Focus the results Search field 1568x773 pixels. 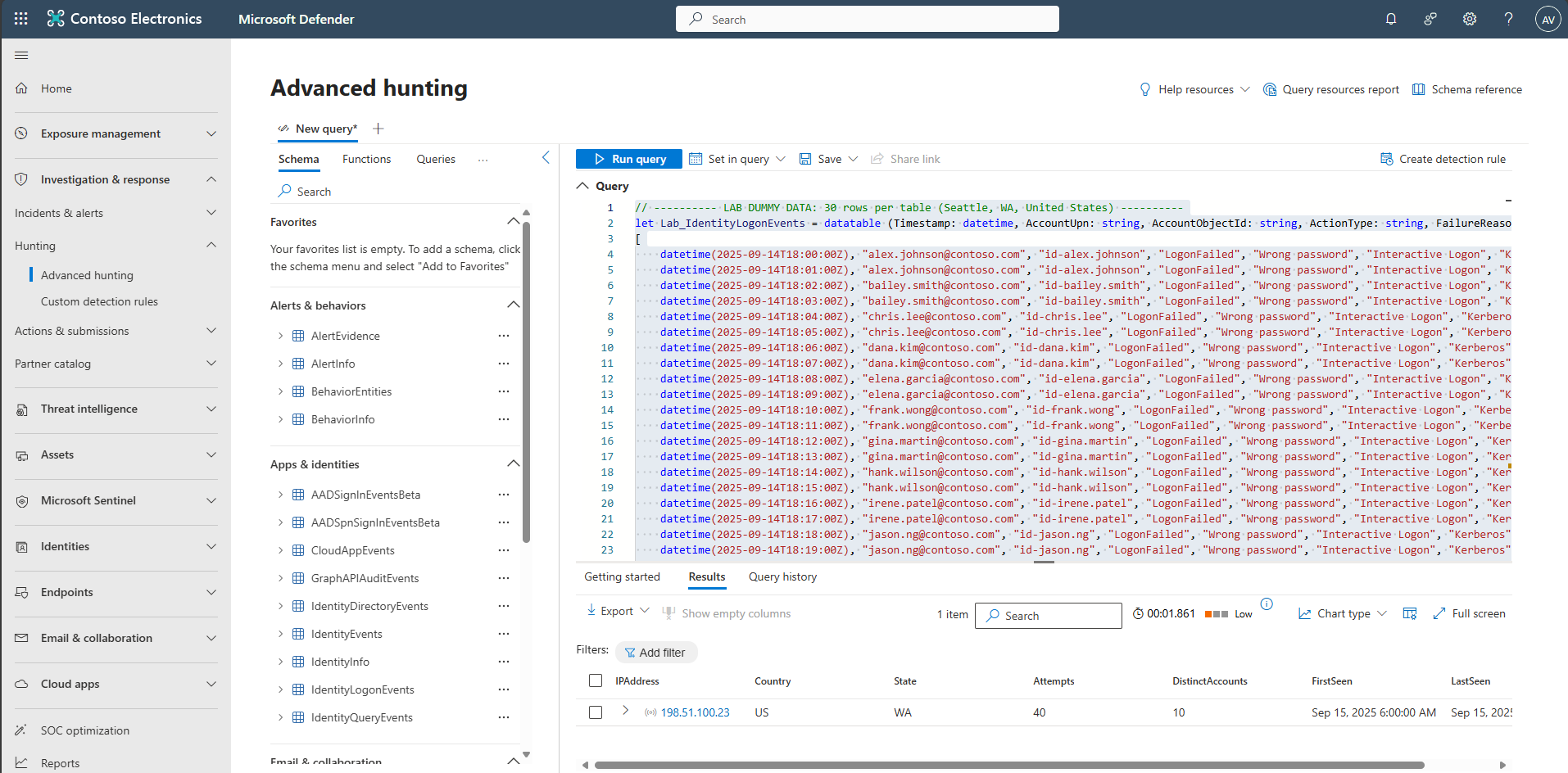pyautogui.click(x=1049, y=616)
